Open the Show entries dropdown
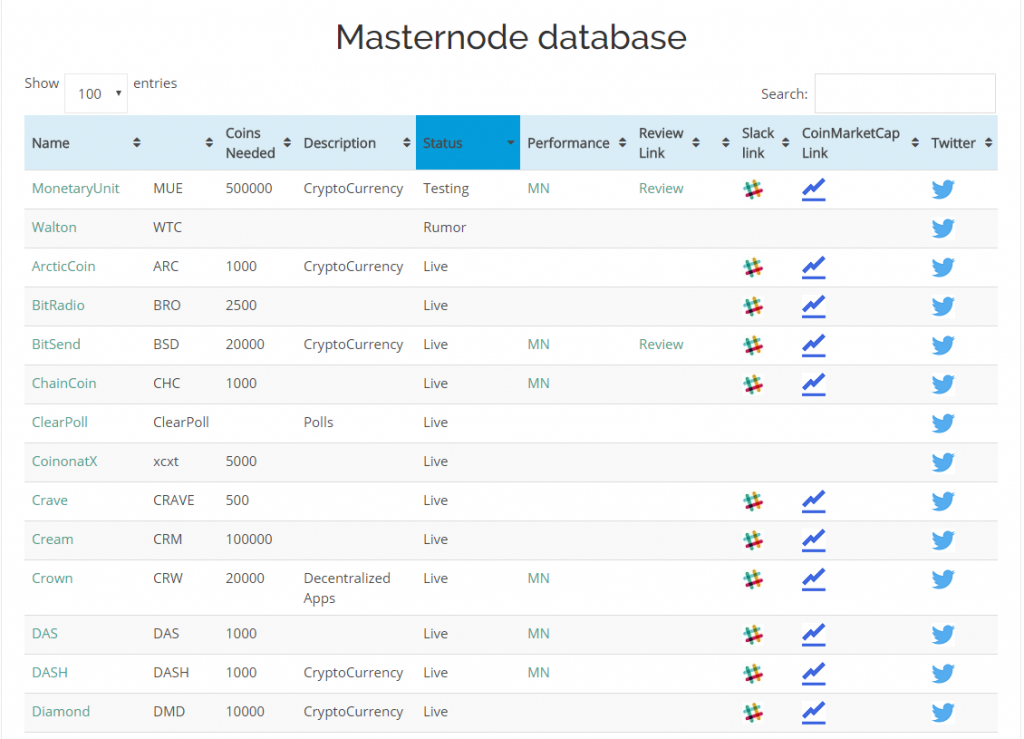This screenshot has height=739, width=1024. click(x=96, y=93)
